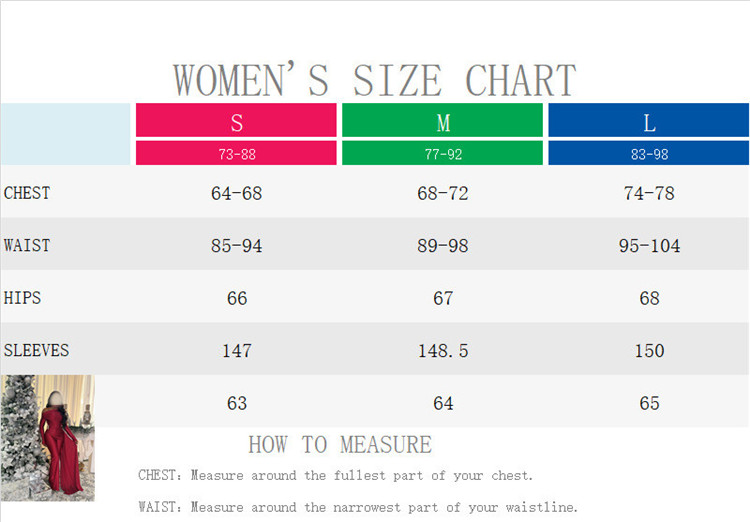Select the HIPS row label
The width and height of the screenshot is (750, 522).
pos(23,298)
